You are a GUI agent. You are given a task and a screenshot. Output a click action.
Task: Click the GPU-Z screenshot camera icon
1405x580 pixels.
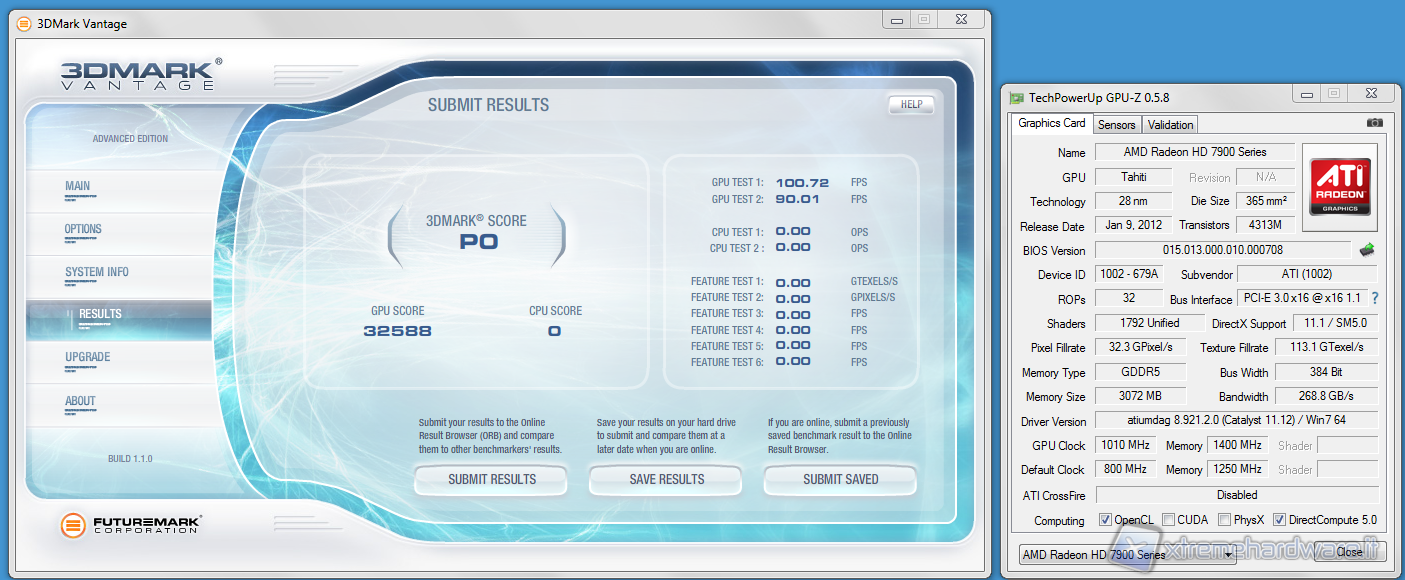(x=1374, y=123)
